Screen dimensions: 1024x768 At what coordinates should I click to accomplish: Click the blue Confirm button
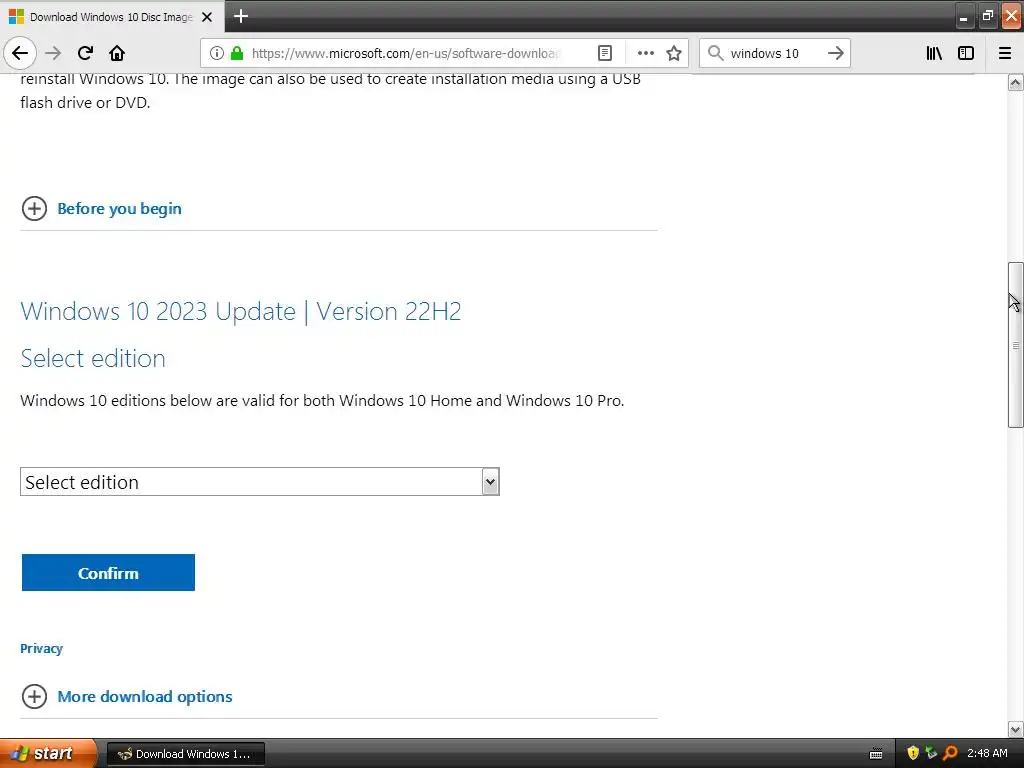(108, 573)
